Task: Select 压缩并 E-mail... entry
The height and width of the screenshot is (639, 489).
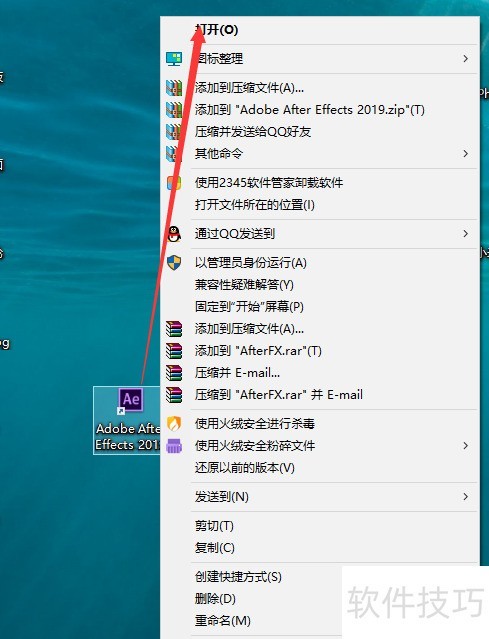Action: [320, 373]
